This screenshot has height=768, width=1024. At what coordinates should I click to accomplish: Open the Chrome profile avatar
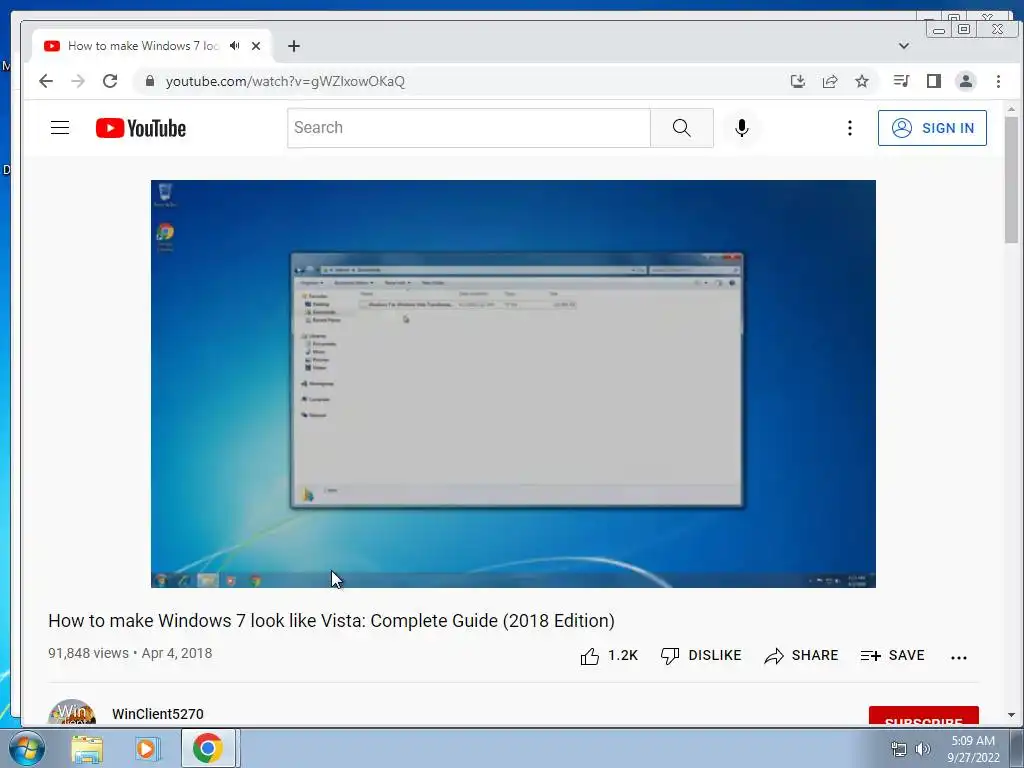(966, 81)
